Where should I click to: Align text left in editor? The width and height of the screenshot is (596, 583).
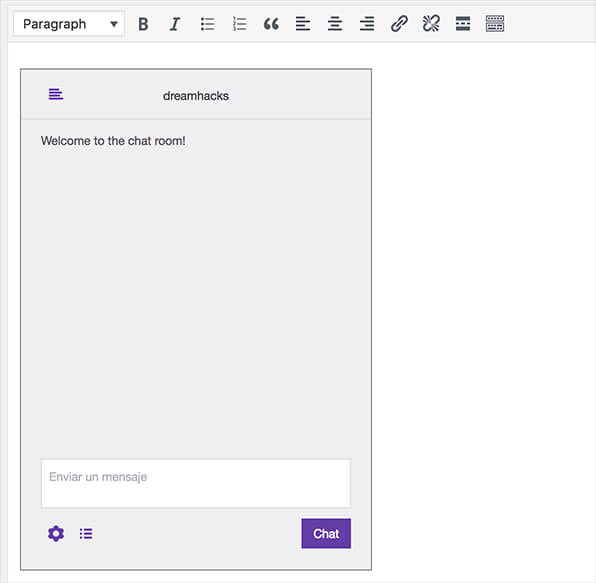tap(303, 24)
